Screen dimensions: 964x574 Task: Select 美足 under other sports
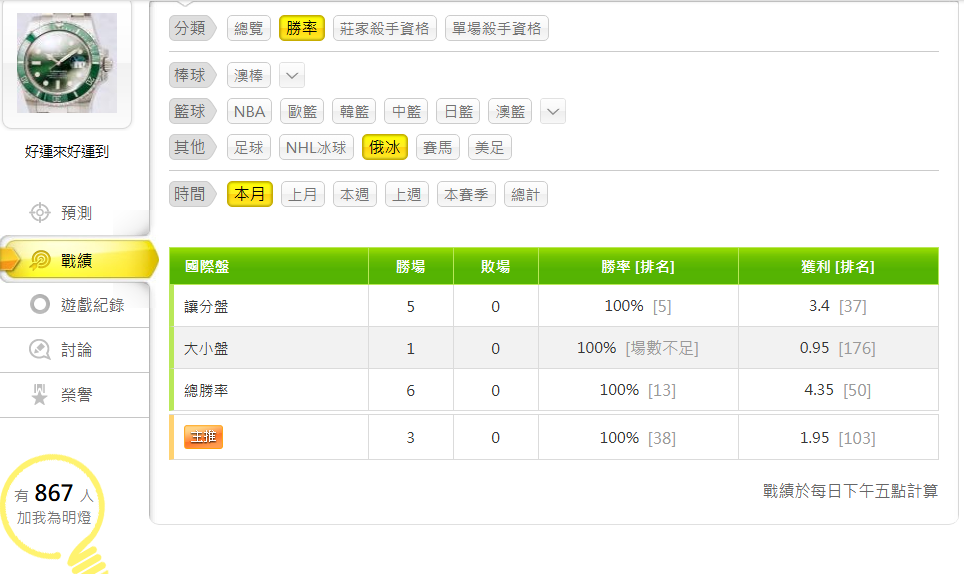tap(489, 147)
